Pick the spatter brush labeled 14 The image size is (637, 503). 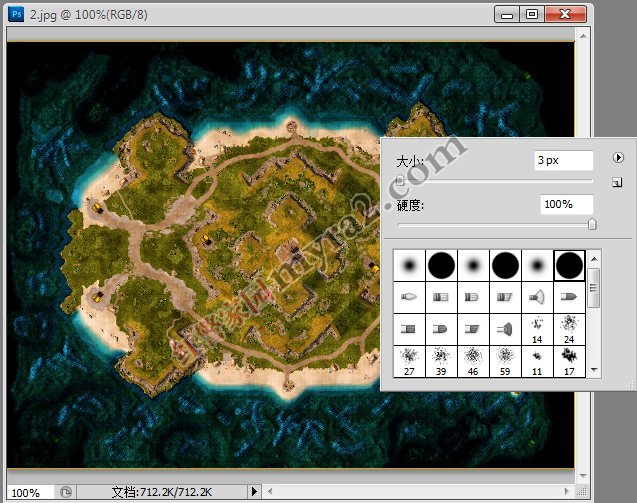point(537,330)
